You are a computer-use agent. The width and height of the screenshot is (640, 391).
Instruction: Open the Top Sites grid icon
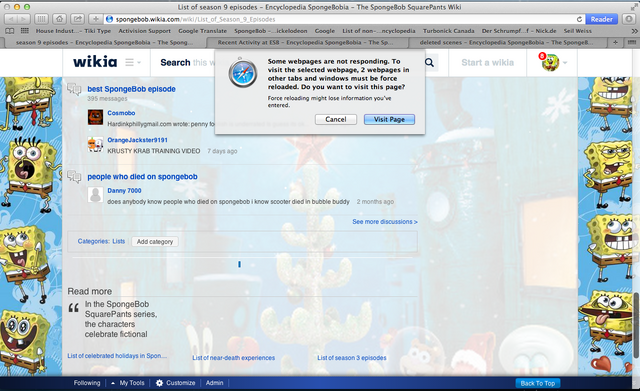(x=24, y=31)
